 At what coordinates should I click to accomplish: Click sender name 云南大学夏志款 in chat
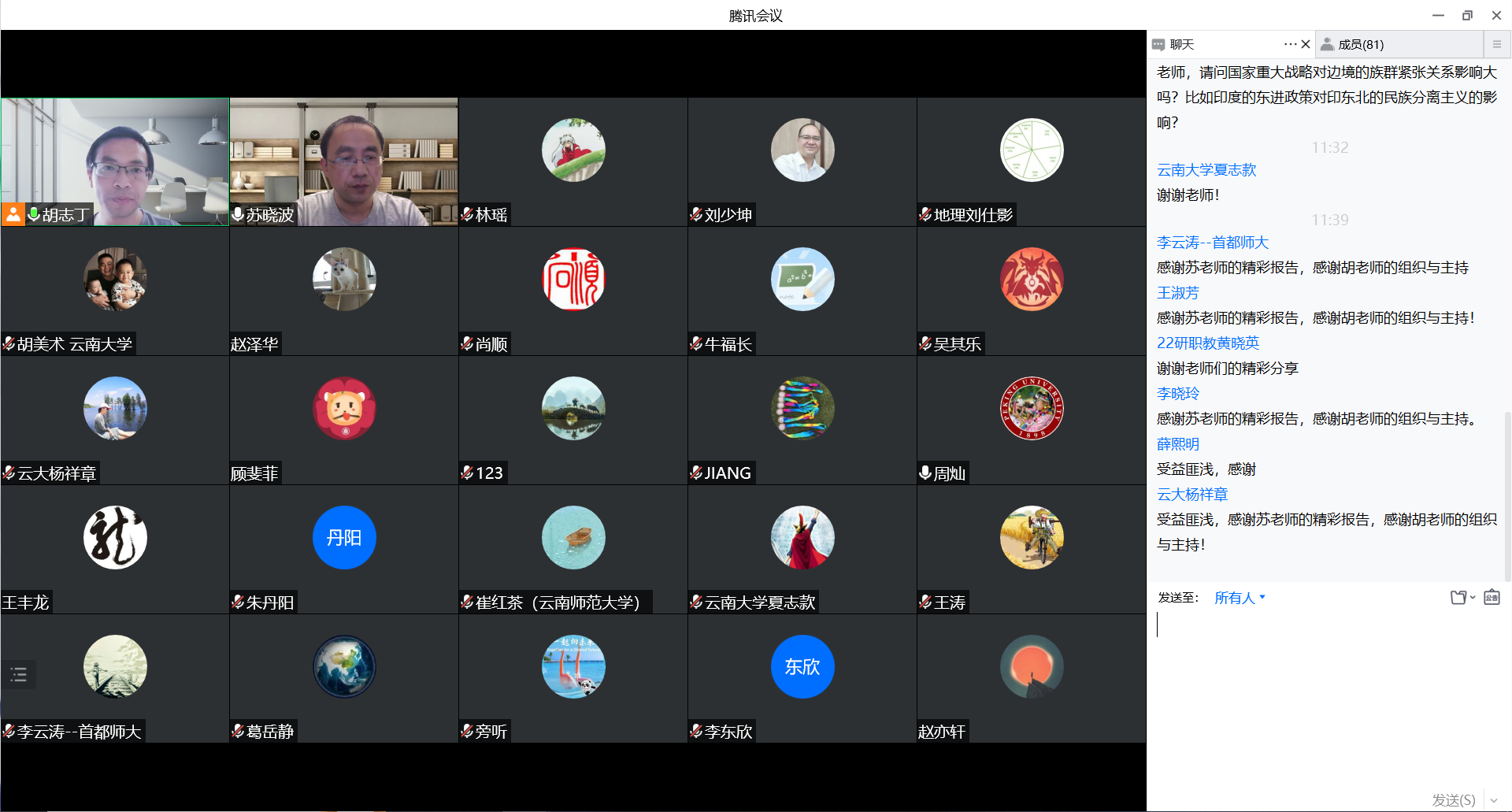click(1206, 170)
